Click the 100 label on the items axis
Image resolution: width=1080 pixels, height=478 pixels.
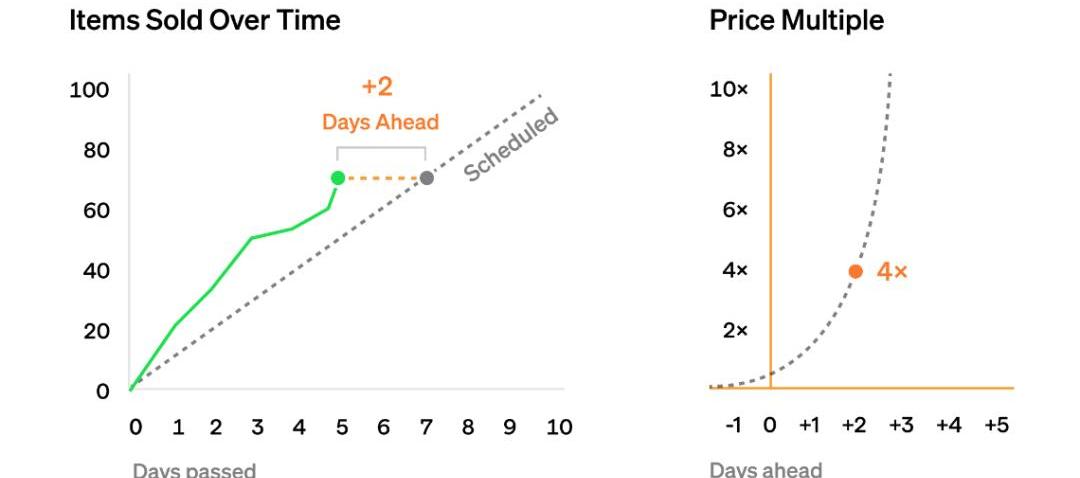pyautogui.click(x=89, y=91)
